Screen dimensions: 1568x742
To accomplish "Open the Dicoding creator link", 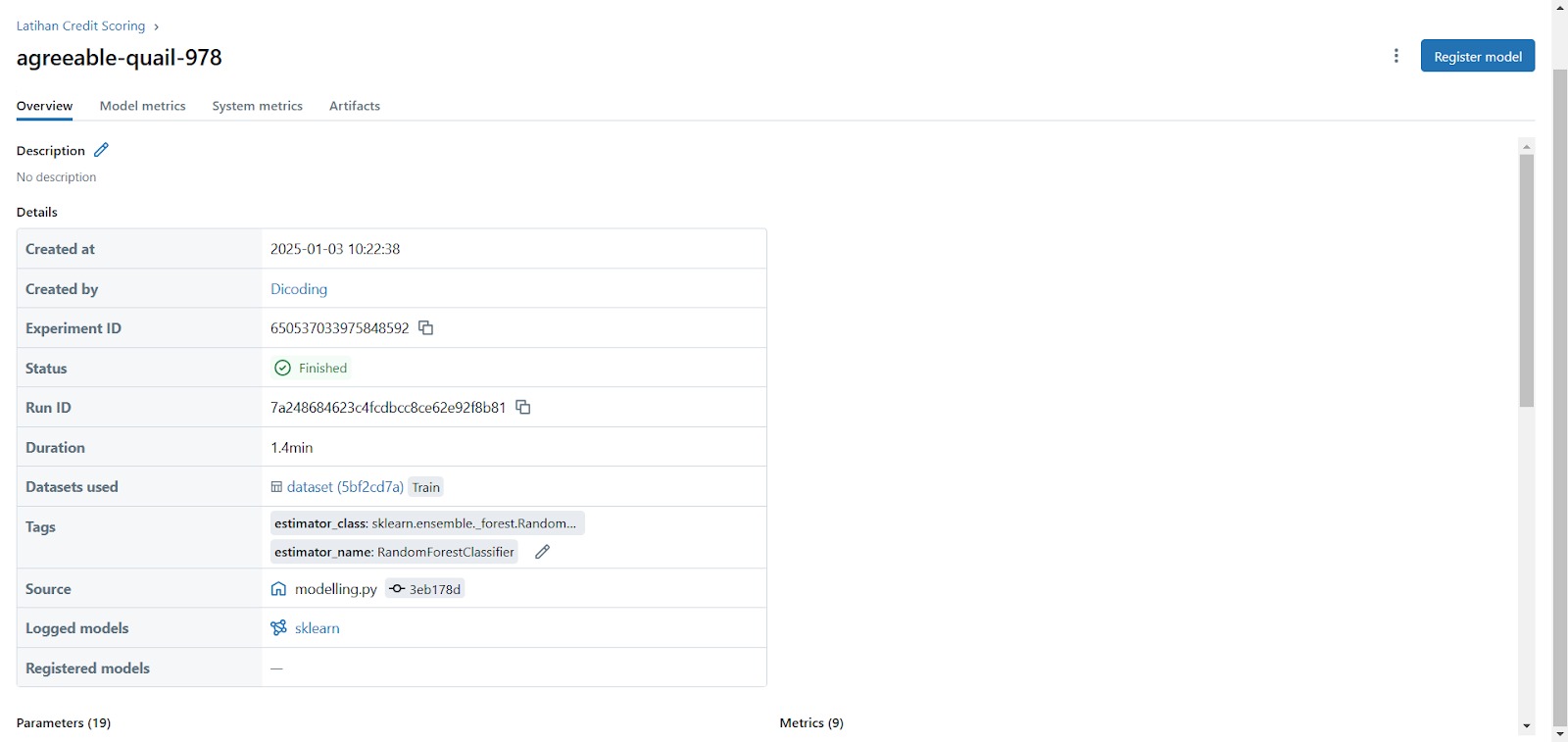I will [x=299, y=289].
